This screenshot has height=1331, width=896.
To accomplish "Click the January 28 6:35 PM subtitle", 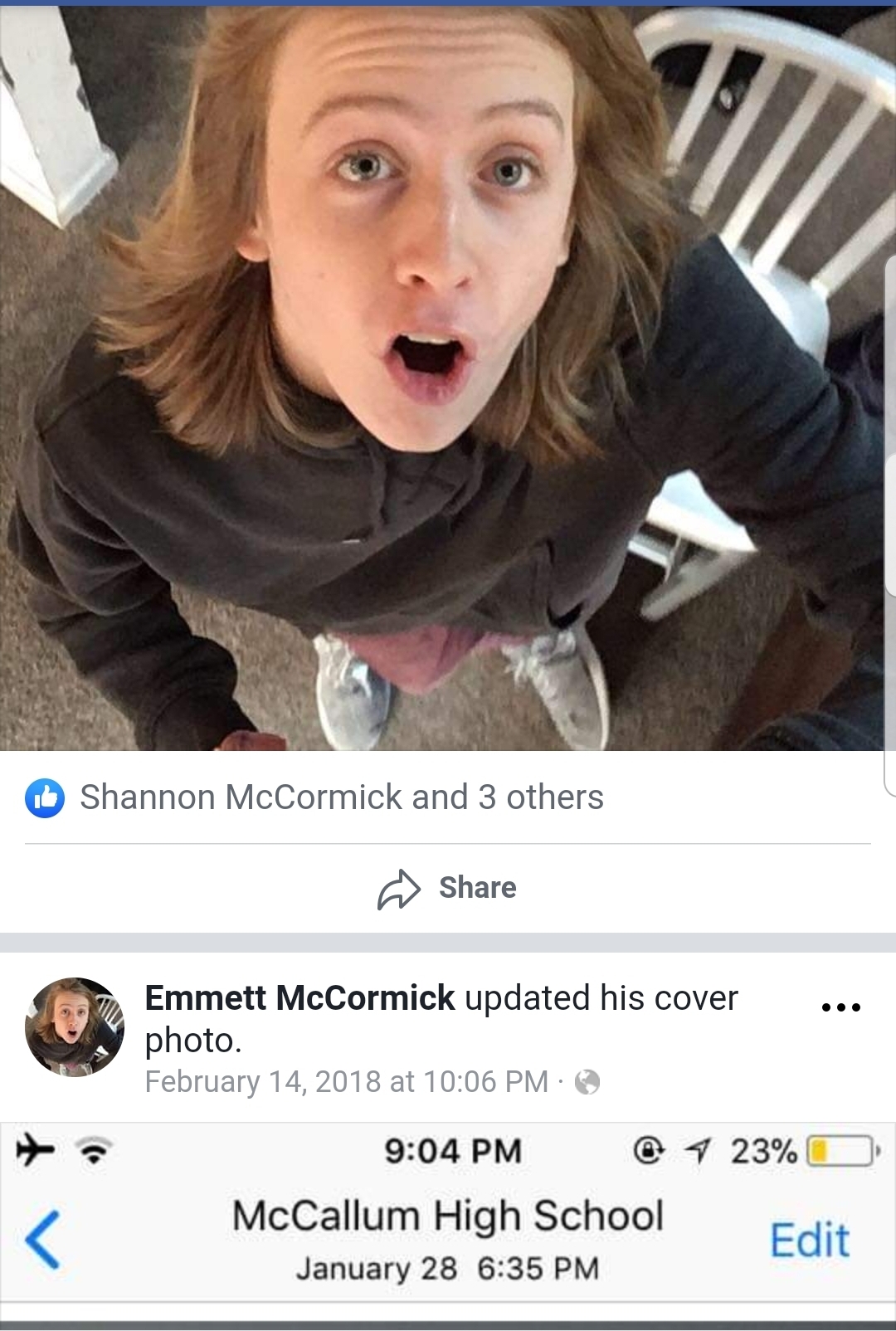I will tap(447, 1269).
